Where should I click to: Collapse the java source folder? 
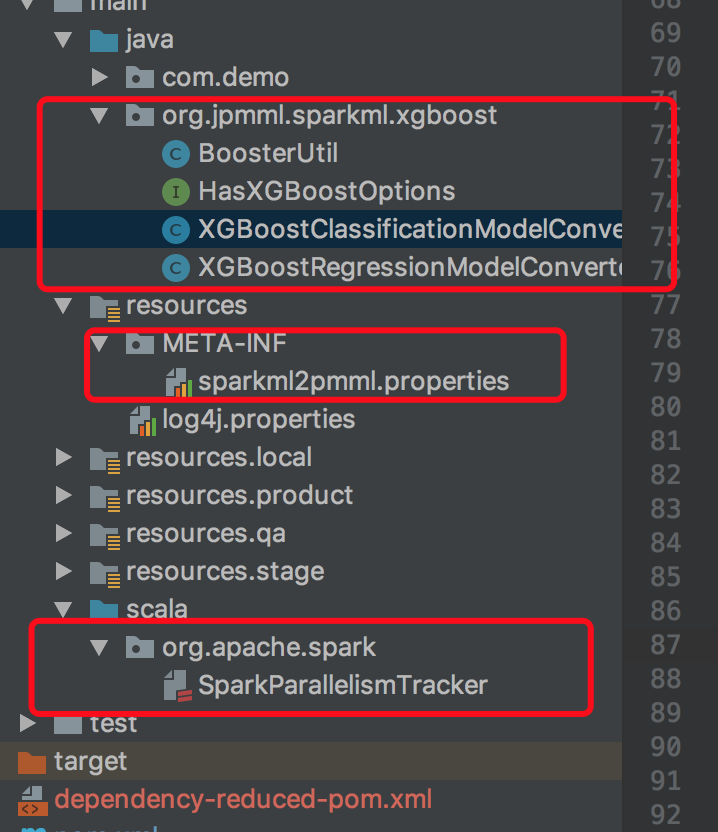pos(63,39)
